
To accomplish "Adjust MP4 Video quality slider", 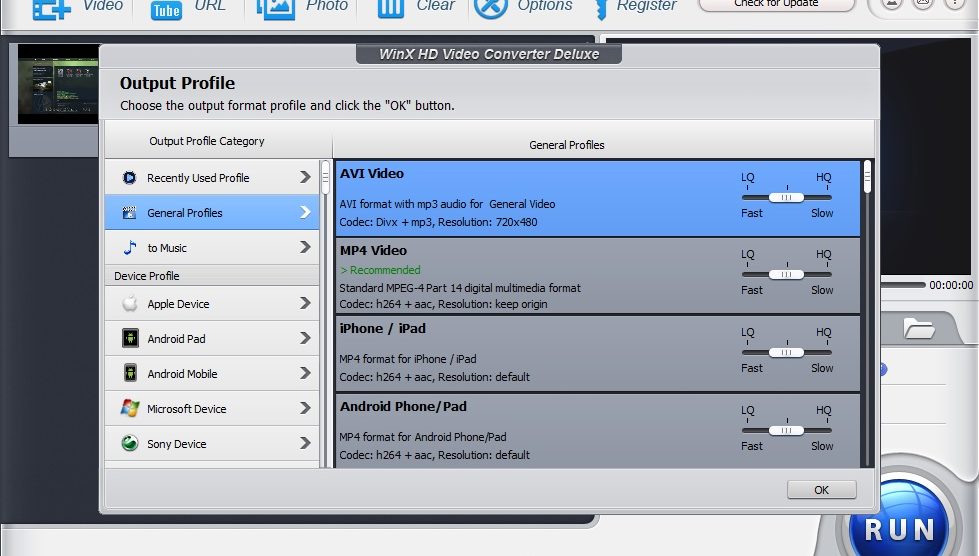I will [786, 275].
